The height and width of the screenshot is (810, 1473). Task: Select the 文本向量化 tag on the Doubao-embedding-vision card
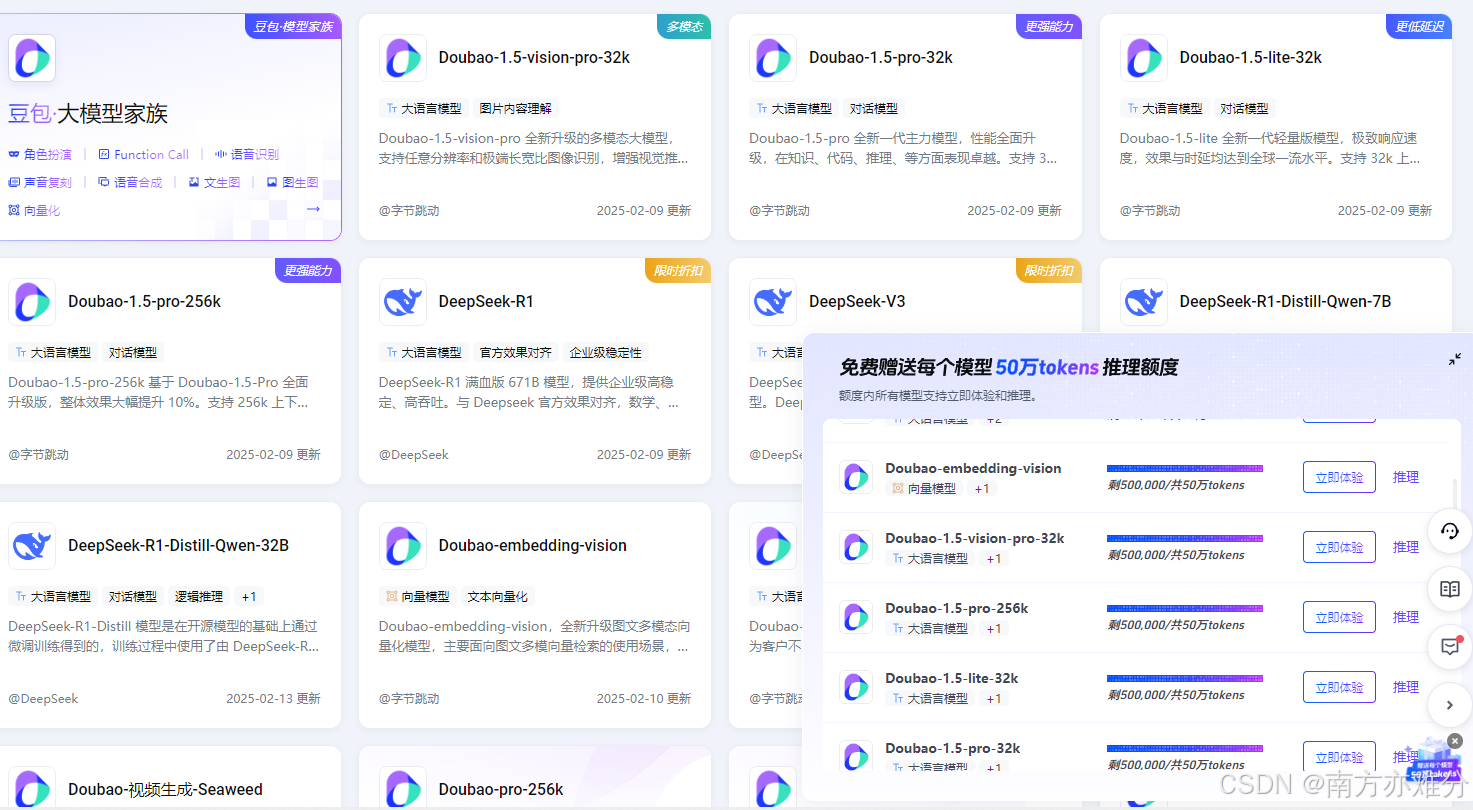pos(497,596)
